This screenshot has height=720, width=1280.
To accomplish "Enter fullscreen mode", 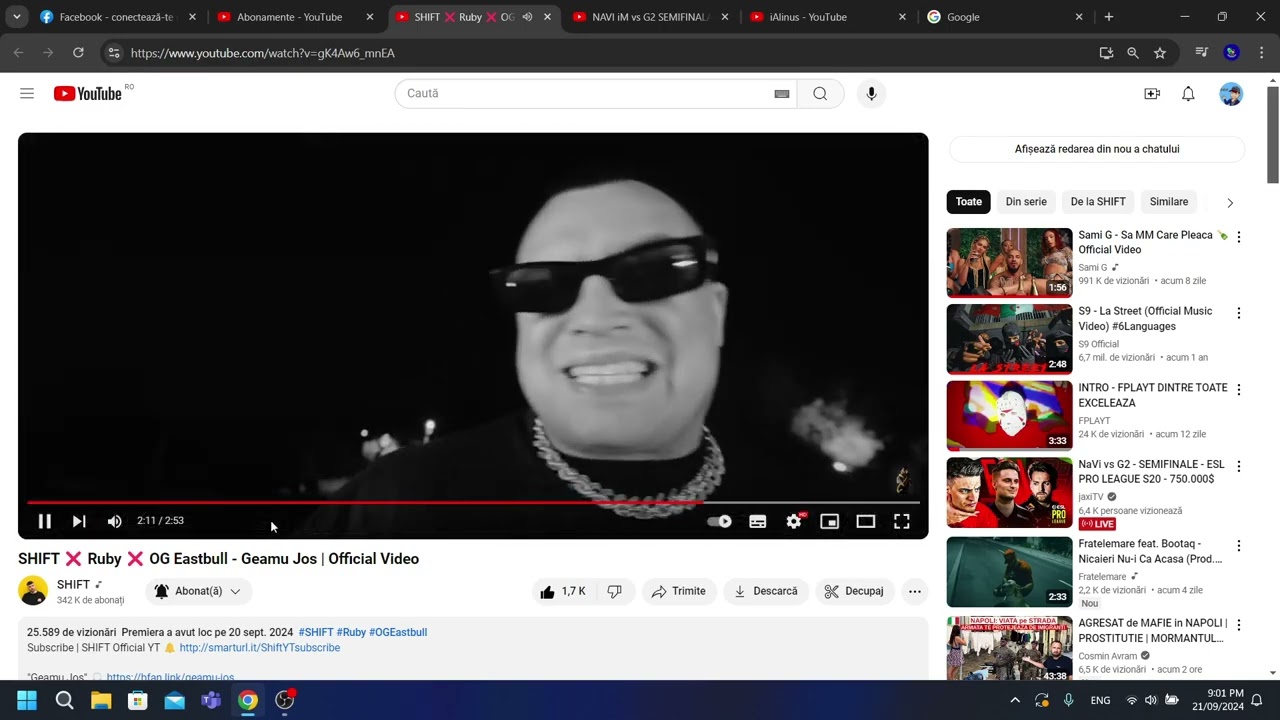I will pos(902,521).
